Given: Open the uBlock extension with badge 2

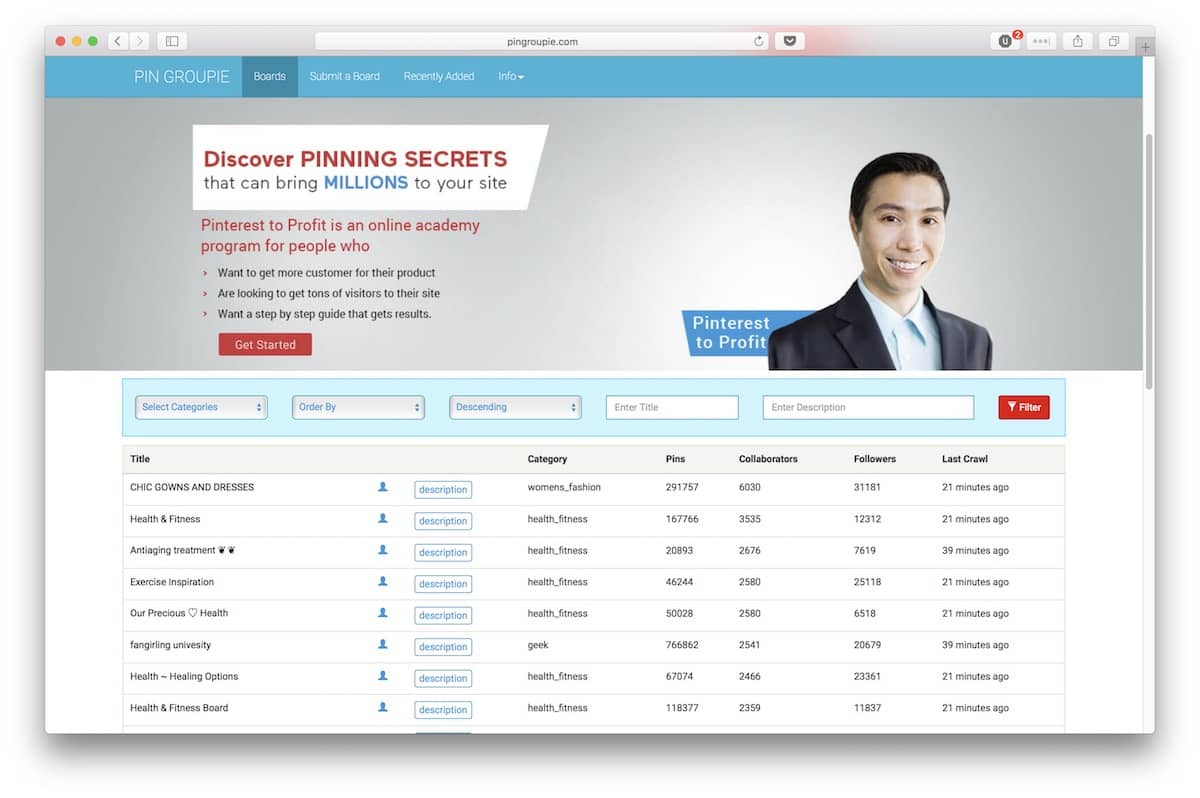Looking at the screenshot, I should [1005, 41].
